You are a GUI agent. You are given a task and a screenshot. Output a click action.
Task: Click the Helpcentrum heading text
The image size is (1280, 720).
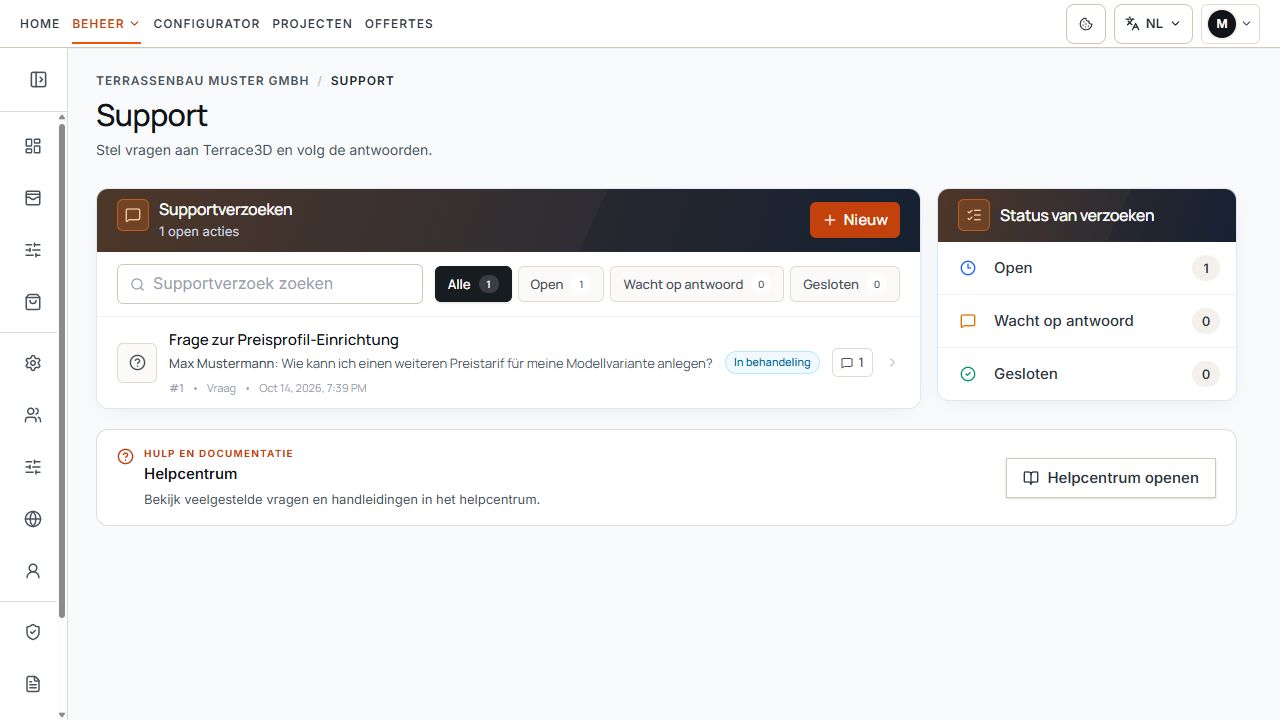(191, 474)
